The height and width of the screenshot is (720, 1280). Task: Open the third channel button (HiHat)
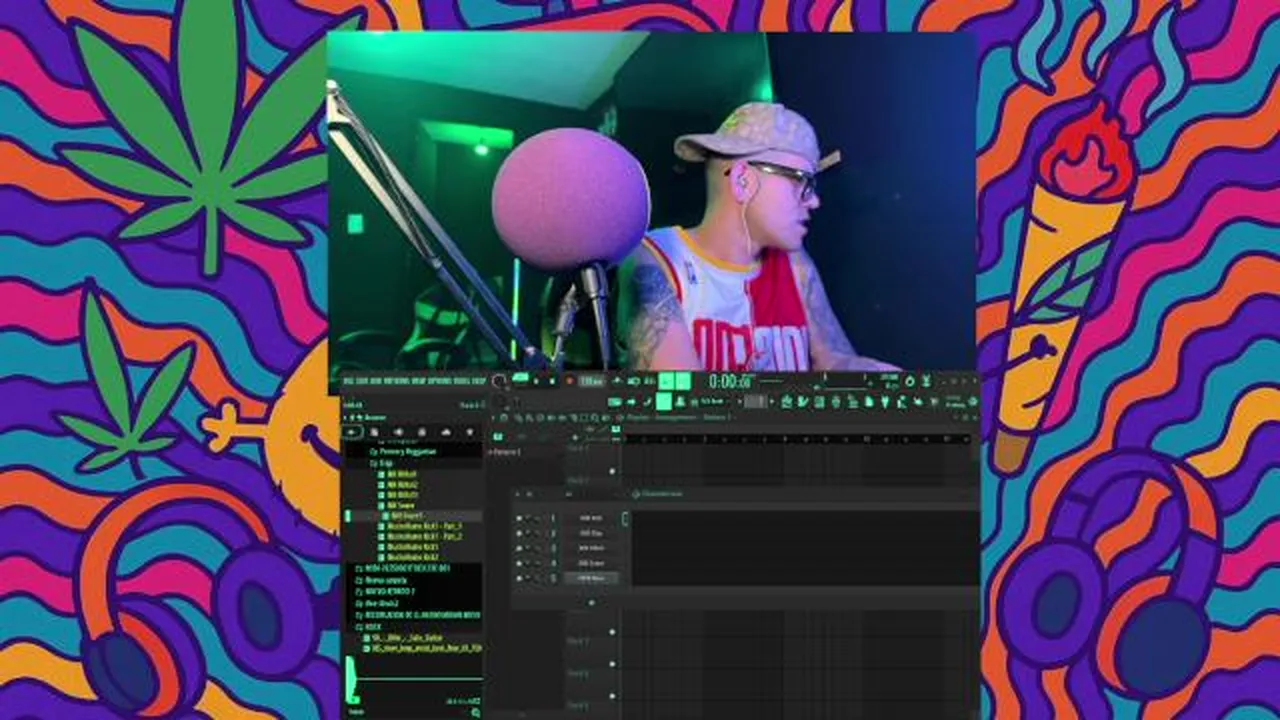click(591, 548)
